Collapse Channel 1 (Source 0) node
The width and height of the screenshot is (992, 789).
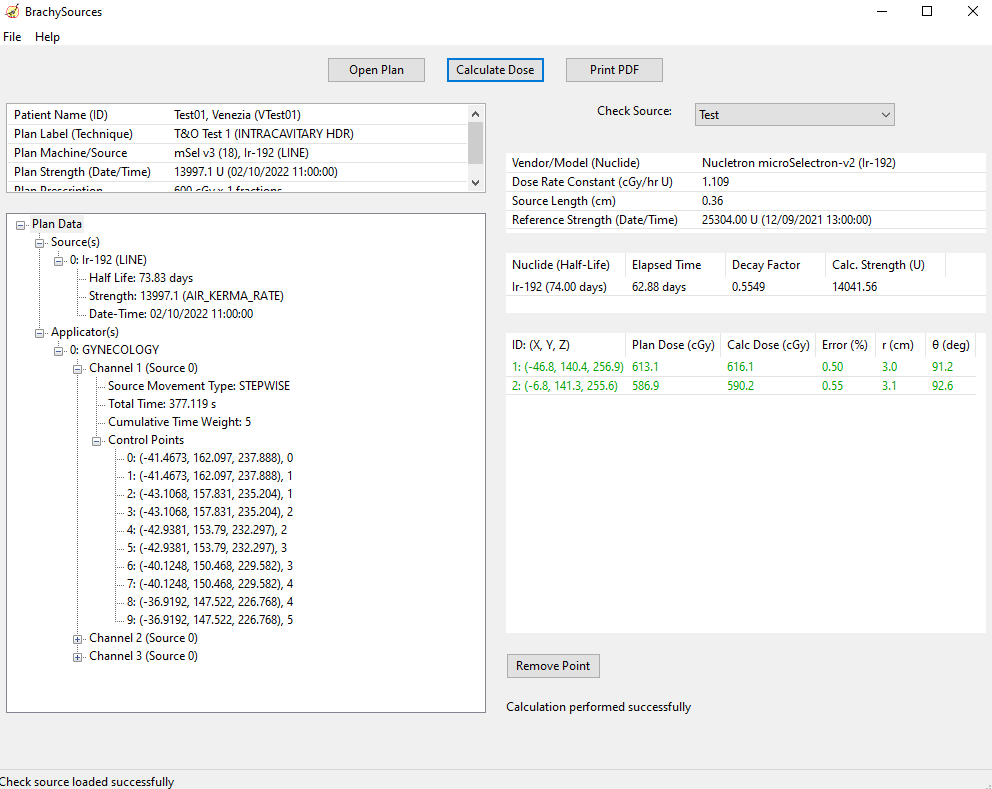pyautogui.click(x=77, y=369)
